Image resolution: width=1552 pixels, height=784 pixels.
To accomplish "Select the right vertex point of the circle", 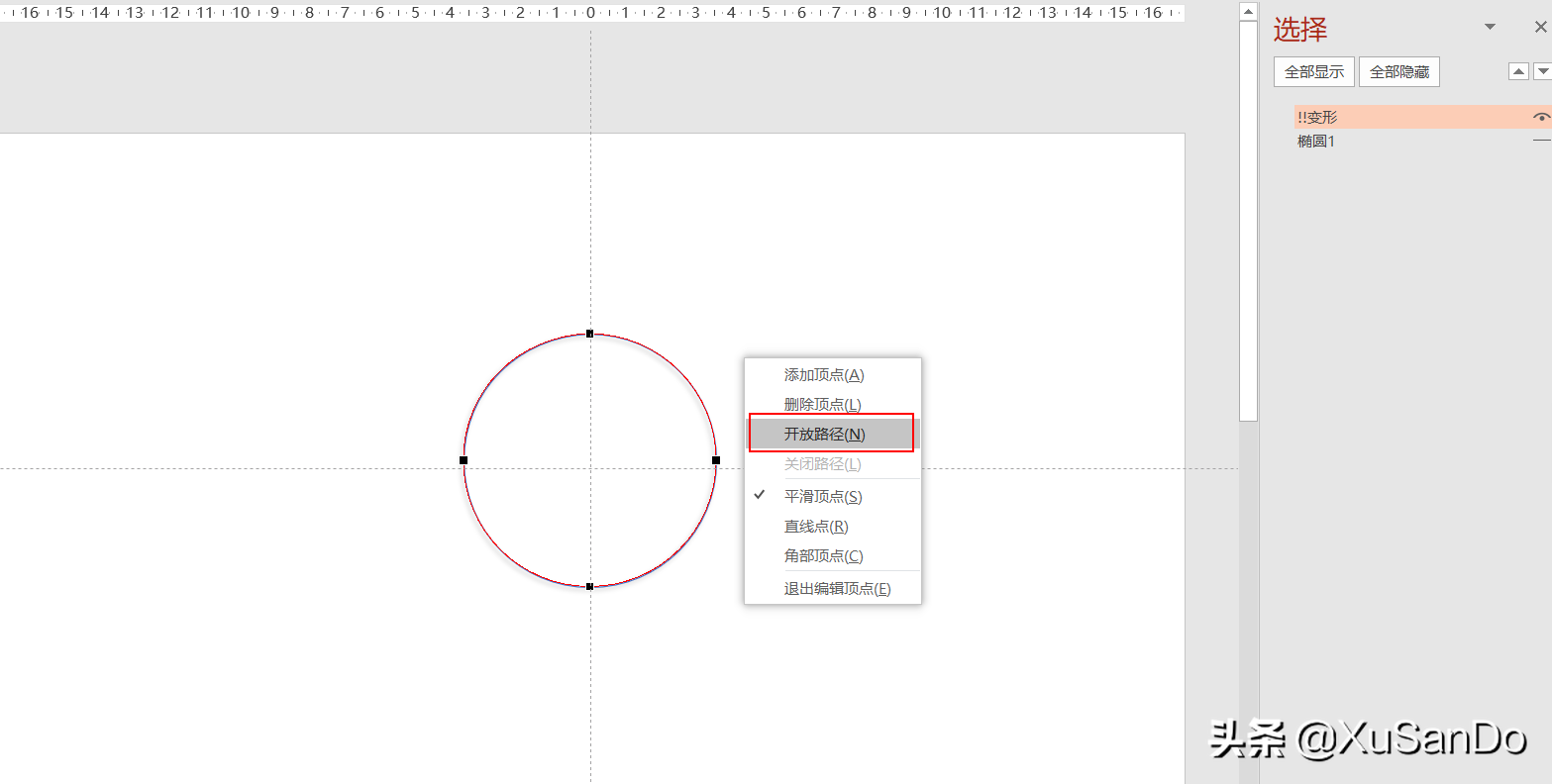I will tap(716, 460).
